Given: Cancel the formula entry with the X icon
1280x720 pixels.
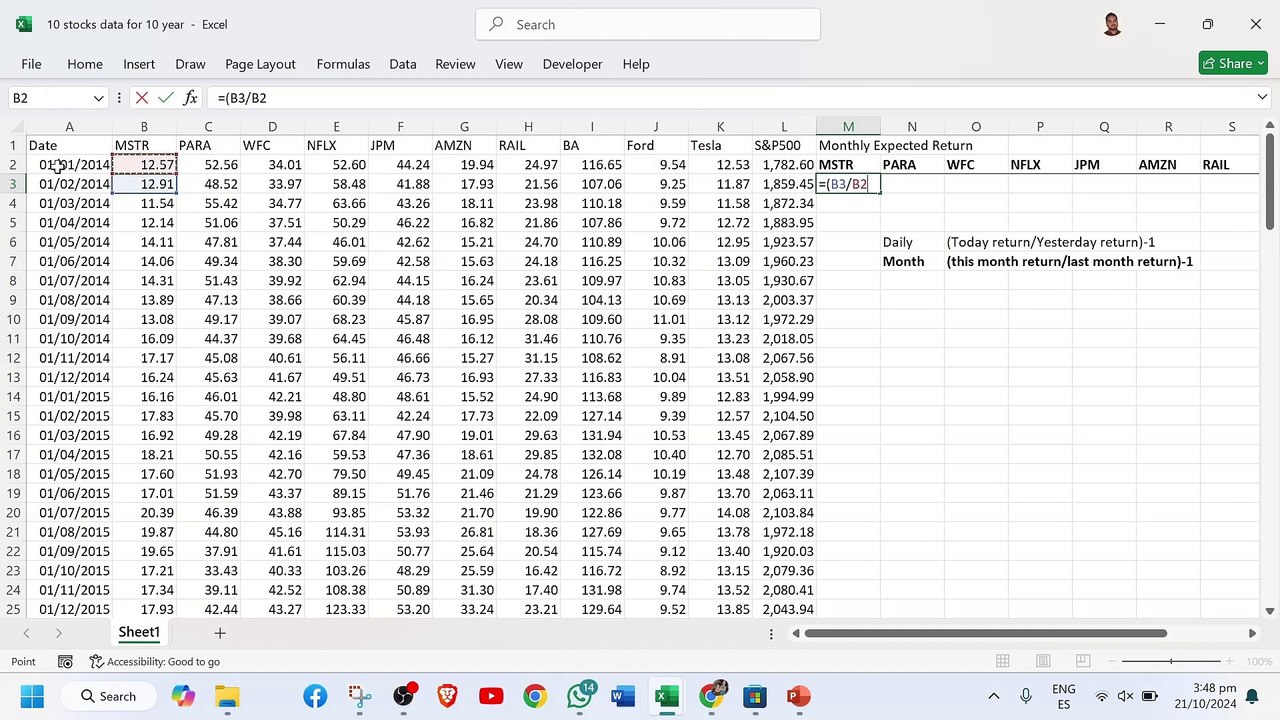Looking at the screenshot, I should click(x=141, y=98).
